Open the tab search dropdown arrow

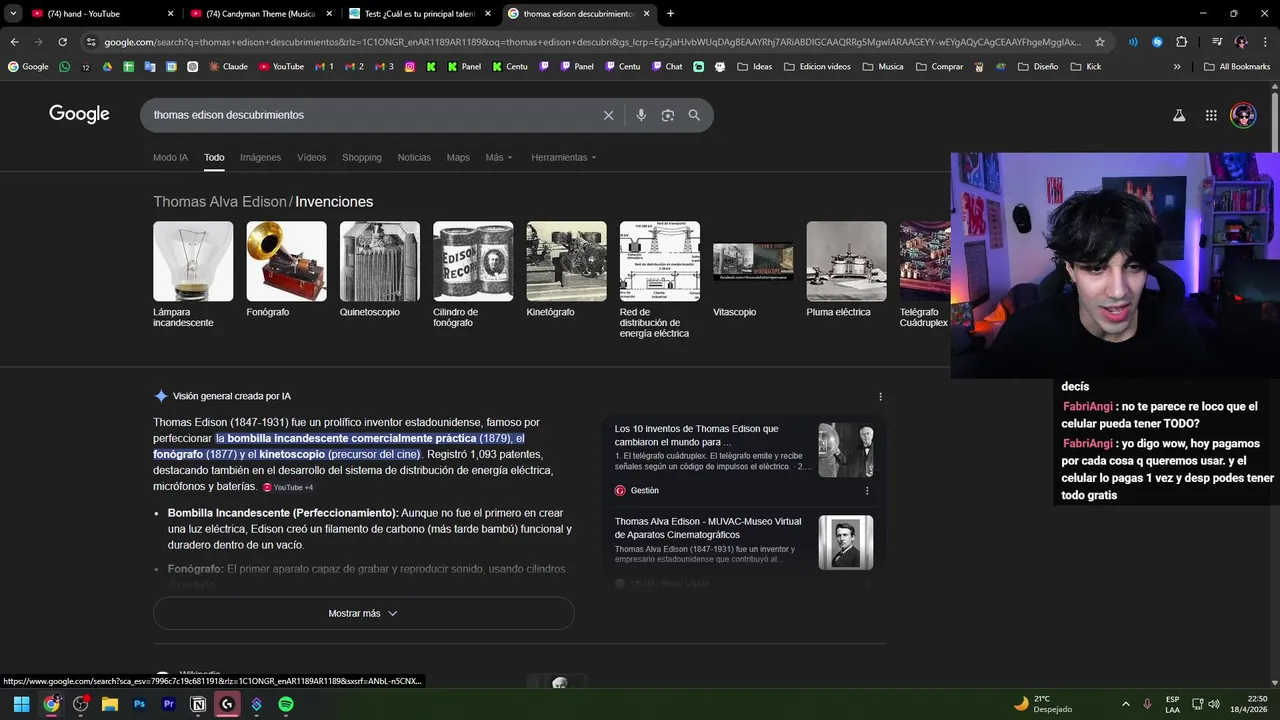[13, 14]
